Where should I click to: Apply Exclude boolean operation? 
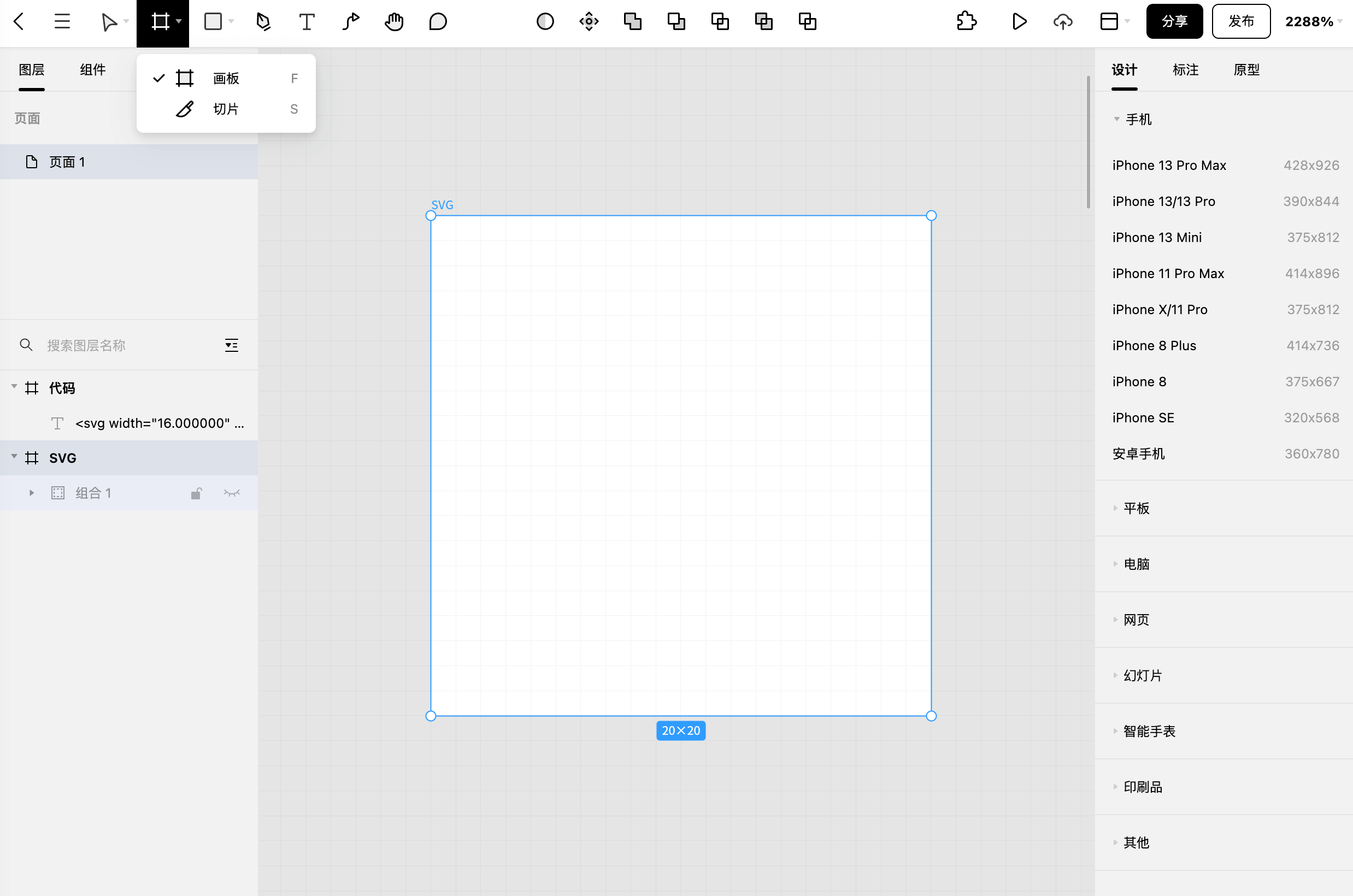764,22
